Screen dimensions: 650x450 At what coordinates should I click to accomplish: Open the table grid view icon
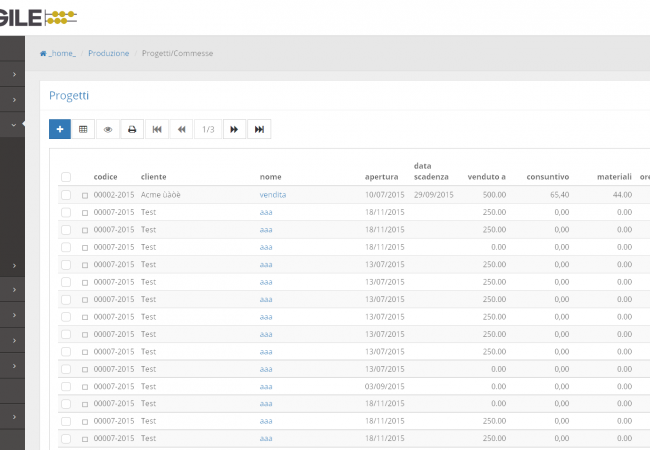click(x=83, y=129)
